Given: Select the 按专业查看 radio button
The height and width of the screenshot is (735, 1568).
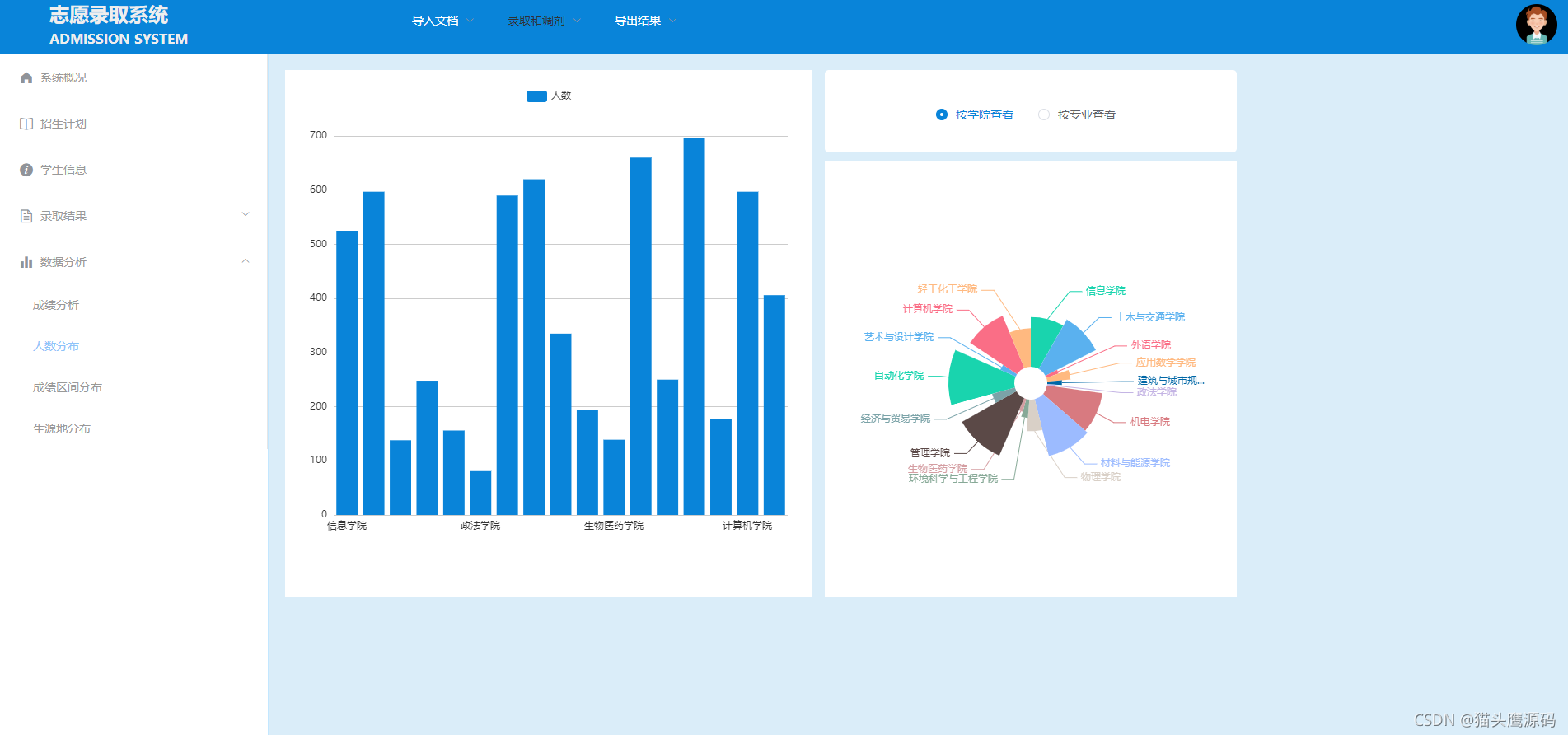Looking at the screenshot, I should tap(1044, 115).
